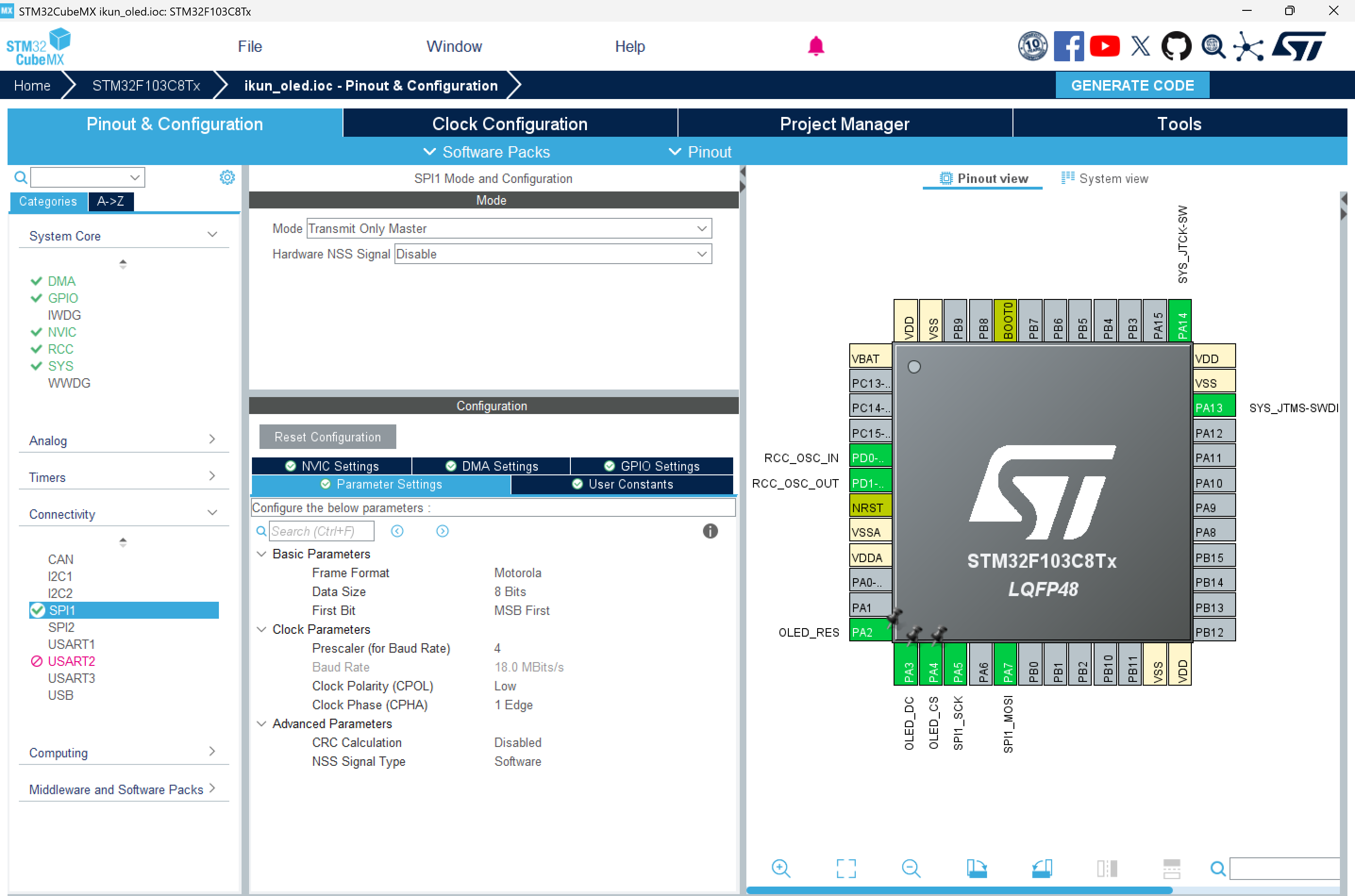The height and width of the screenshot is (896, 1355).
Task: Toggle the PA7 SPI1_MOSI pin
Action: [1007, 664]
